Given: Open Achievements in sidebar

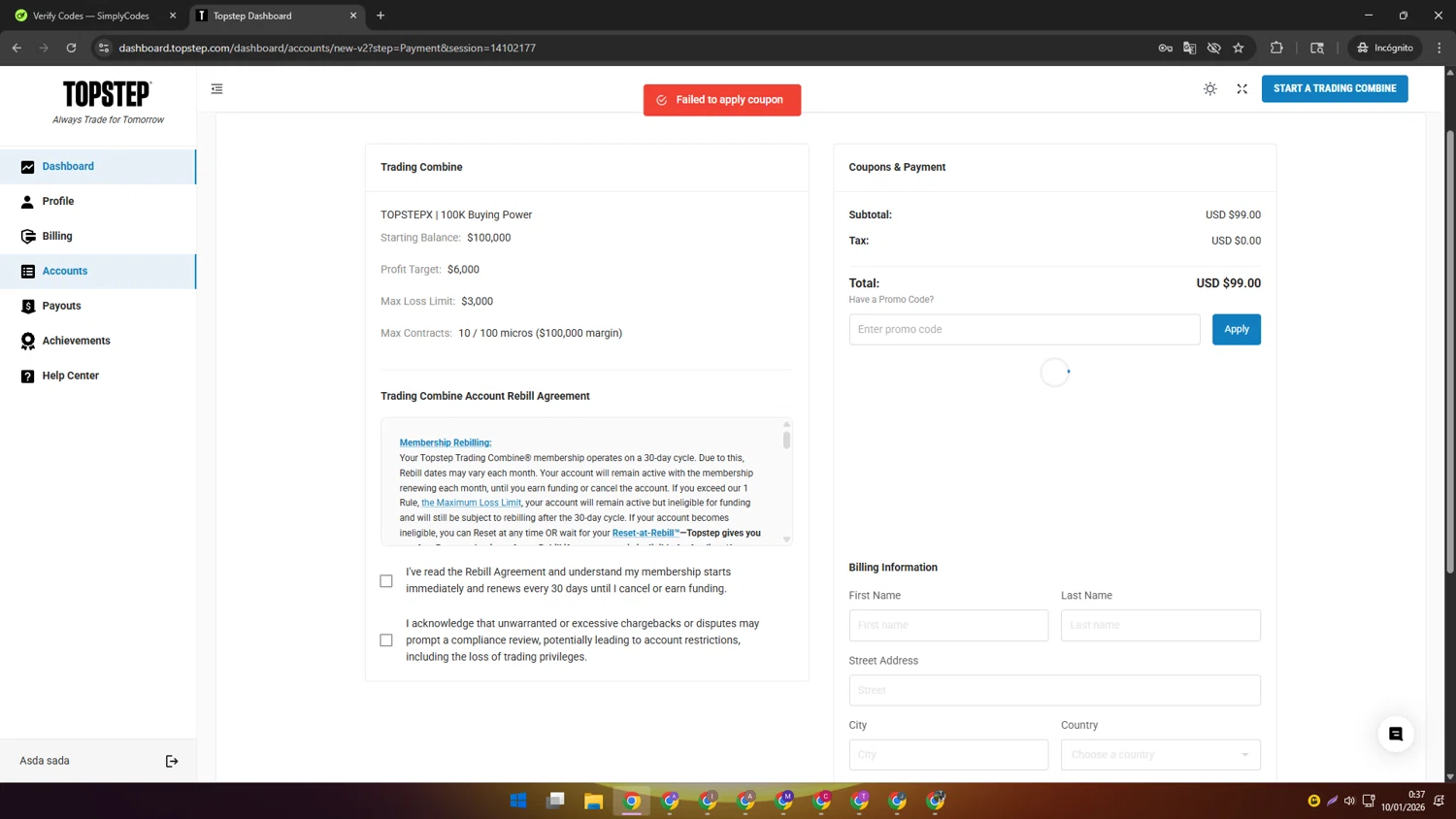Looking at the screenshot, I should 98,342.
